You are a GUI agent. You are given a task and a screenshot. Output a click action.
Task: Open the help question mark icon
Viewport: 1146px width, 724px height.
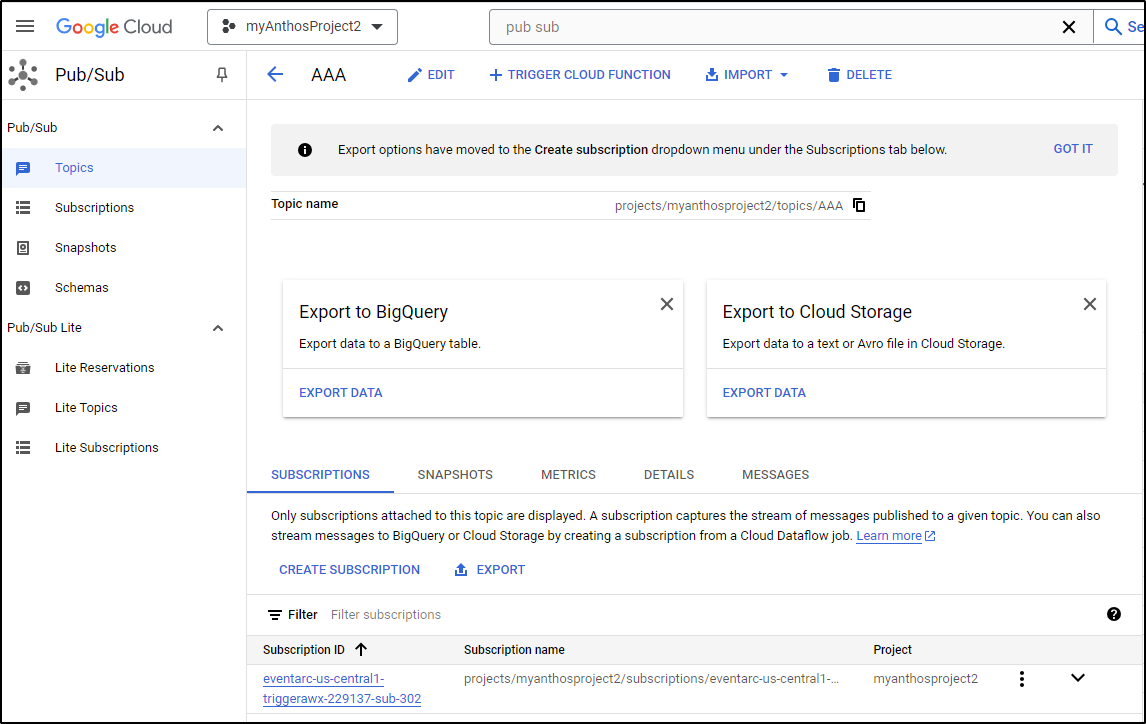1113,614
